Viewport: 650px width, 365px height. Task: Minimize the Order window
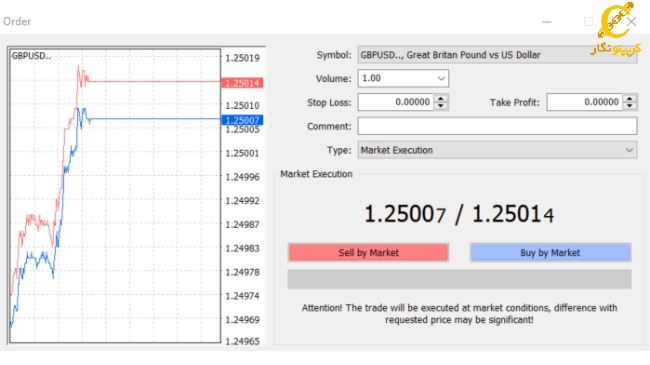click(547, 22)
